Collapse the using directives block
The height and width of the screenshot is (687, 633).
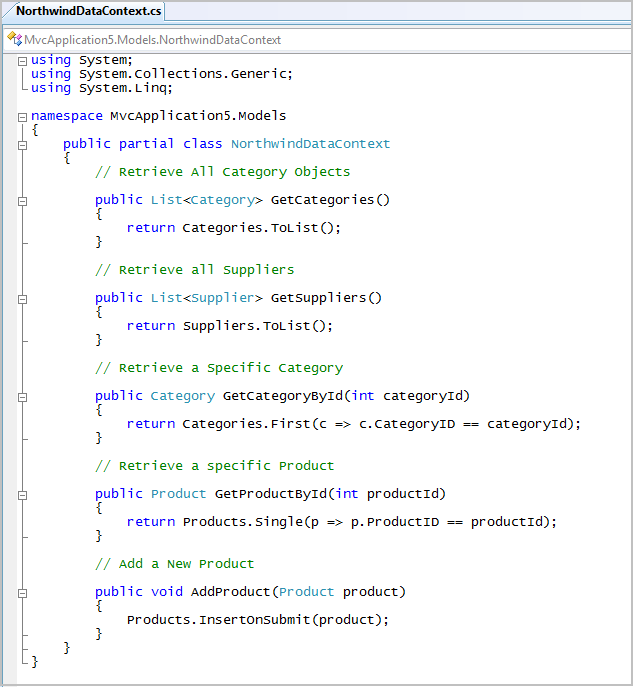22,61
